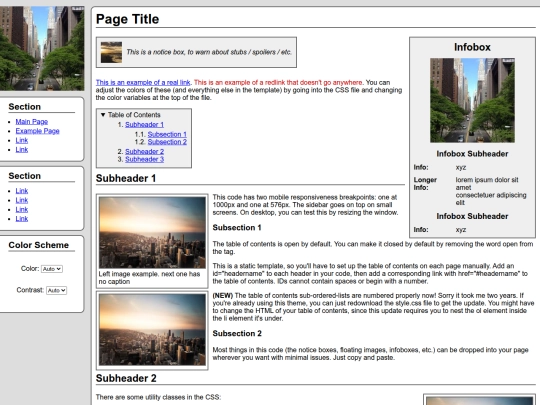Viewport: 540px width, 405px height.
Task: Jump to Subsection 1 in contents
Action: [x=167, y=134]
